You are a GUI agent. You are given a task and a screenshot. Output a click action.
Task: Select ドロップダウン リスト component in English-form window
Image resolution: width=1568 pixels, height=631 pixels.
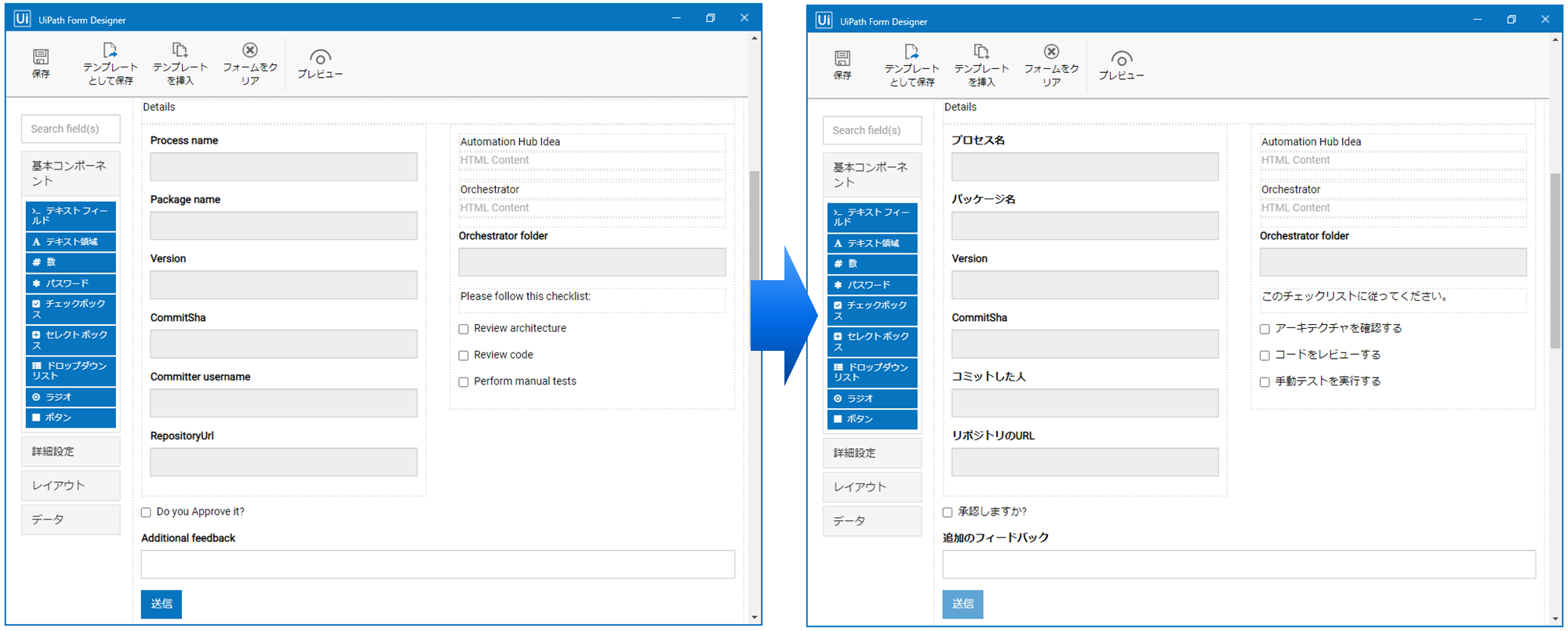point(71,370)
